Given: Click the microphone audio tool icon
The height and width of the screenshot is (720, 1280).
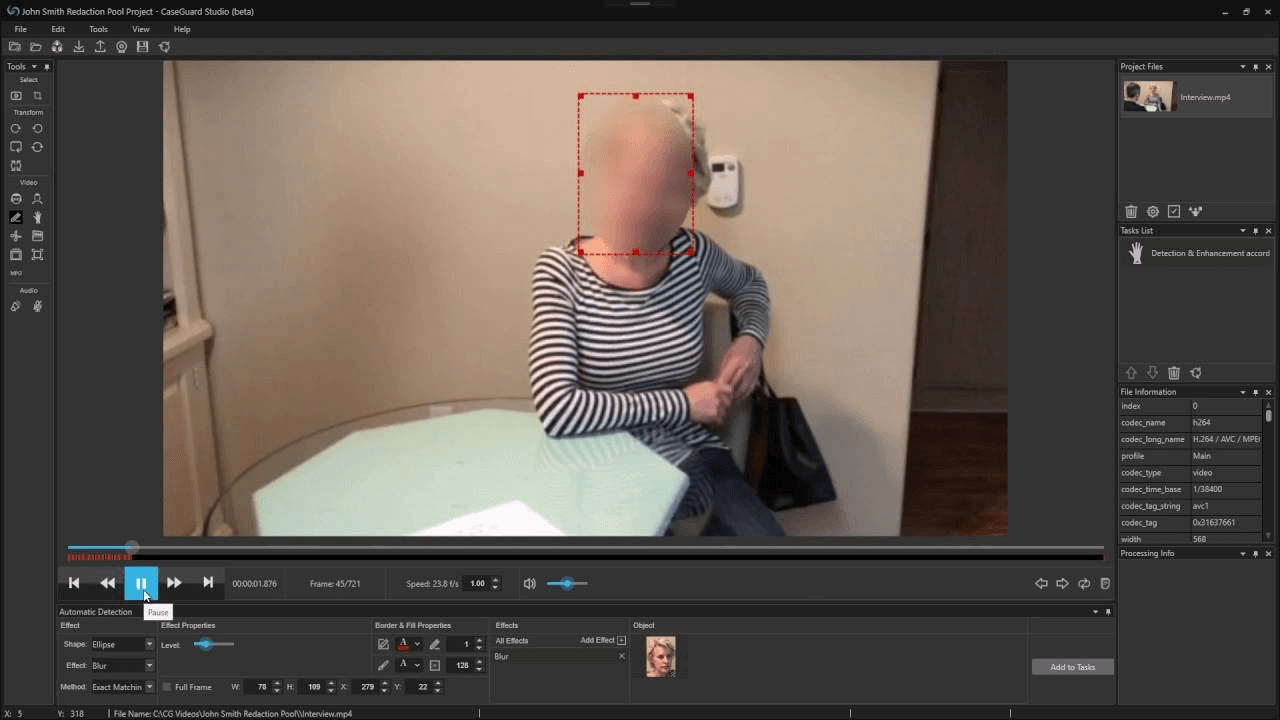Looking at the screenshot, I should (x=37, y=307).
